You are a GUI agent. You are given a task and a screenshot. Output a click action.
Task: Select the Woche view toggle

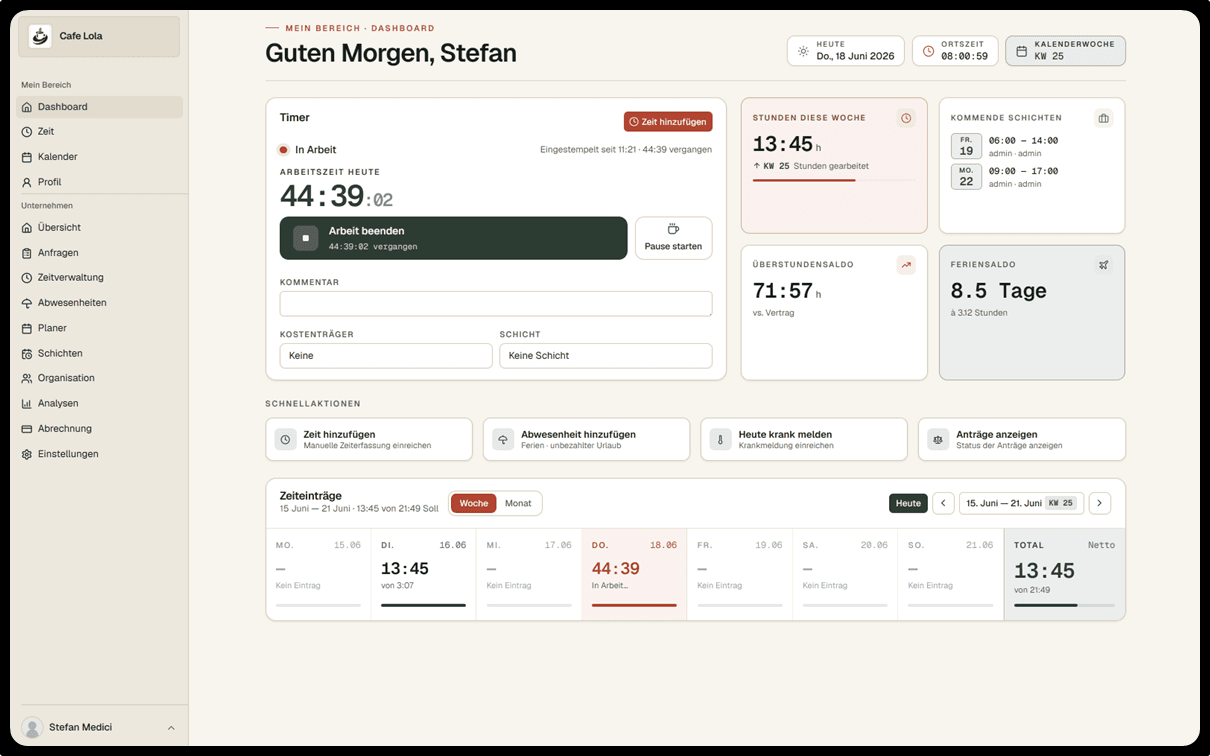[474, 503]
